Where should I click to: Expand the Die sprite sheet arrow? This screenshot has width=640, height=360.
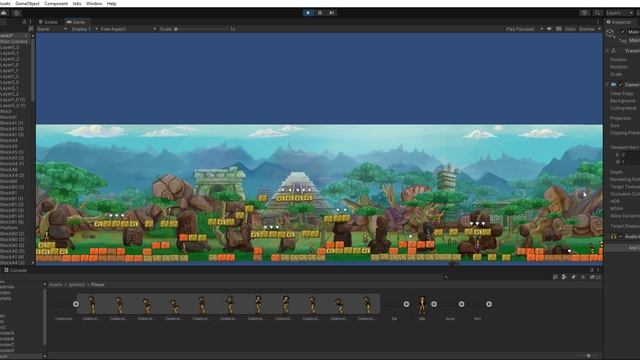click(x=406, y=304)
